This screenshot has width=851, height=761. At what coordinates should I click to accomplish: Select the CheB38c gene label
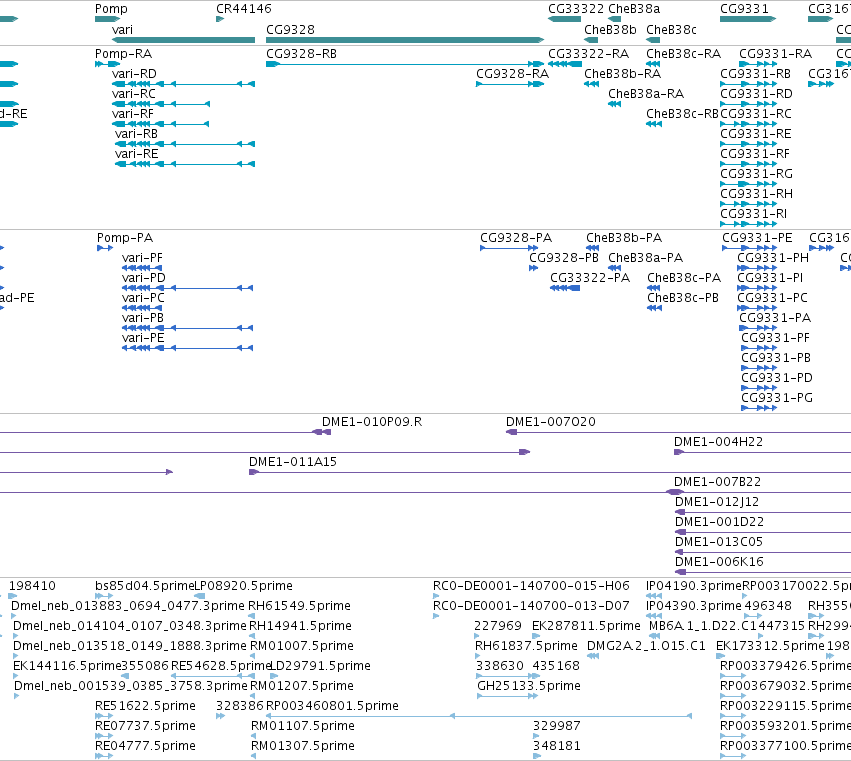(x=671, y=29)
